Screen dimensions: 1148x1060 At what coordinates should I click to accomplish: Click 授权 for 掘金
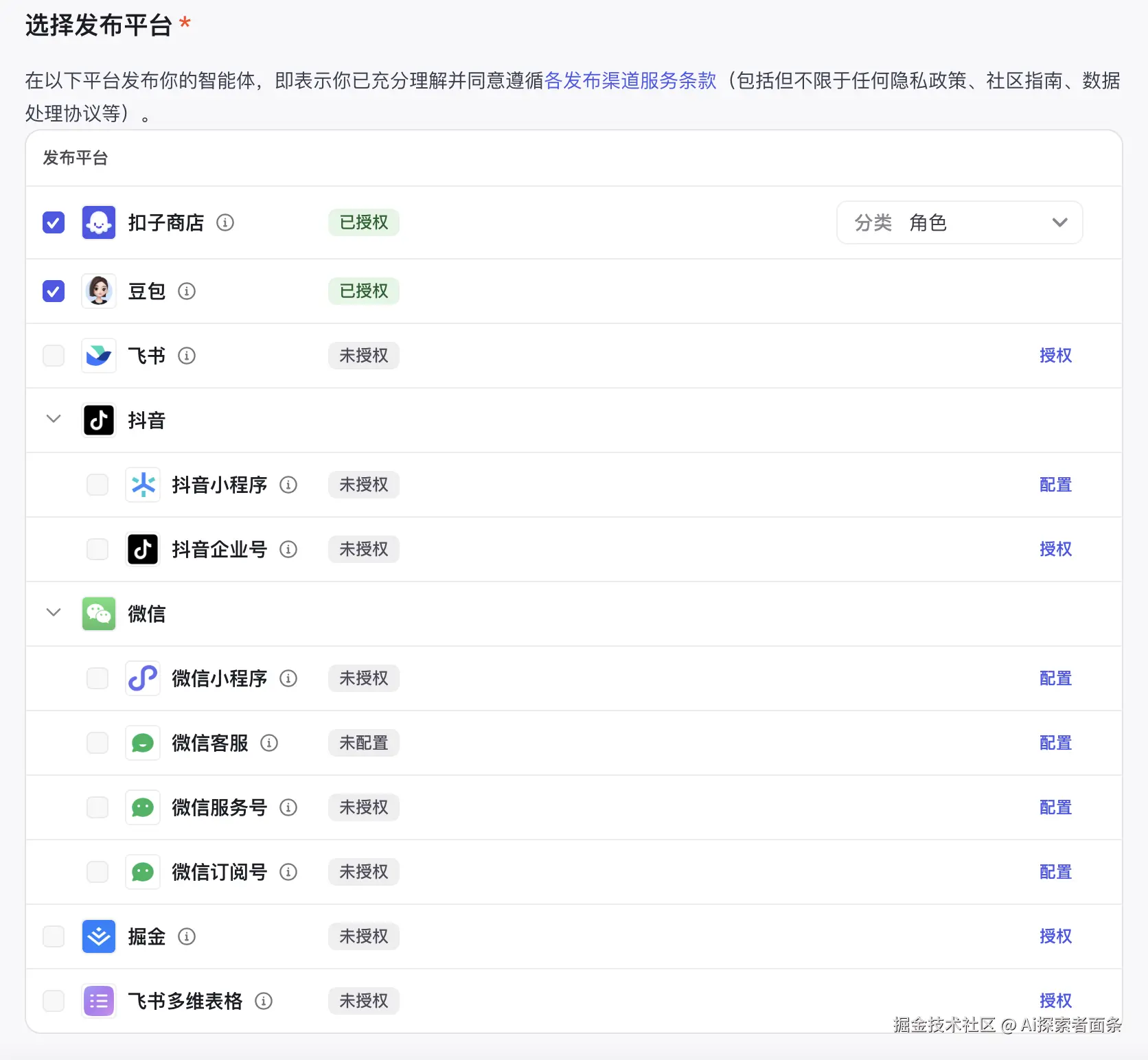[x=1055, y=936]
